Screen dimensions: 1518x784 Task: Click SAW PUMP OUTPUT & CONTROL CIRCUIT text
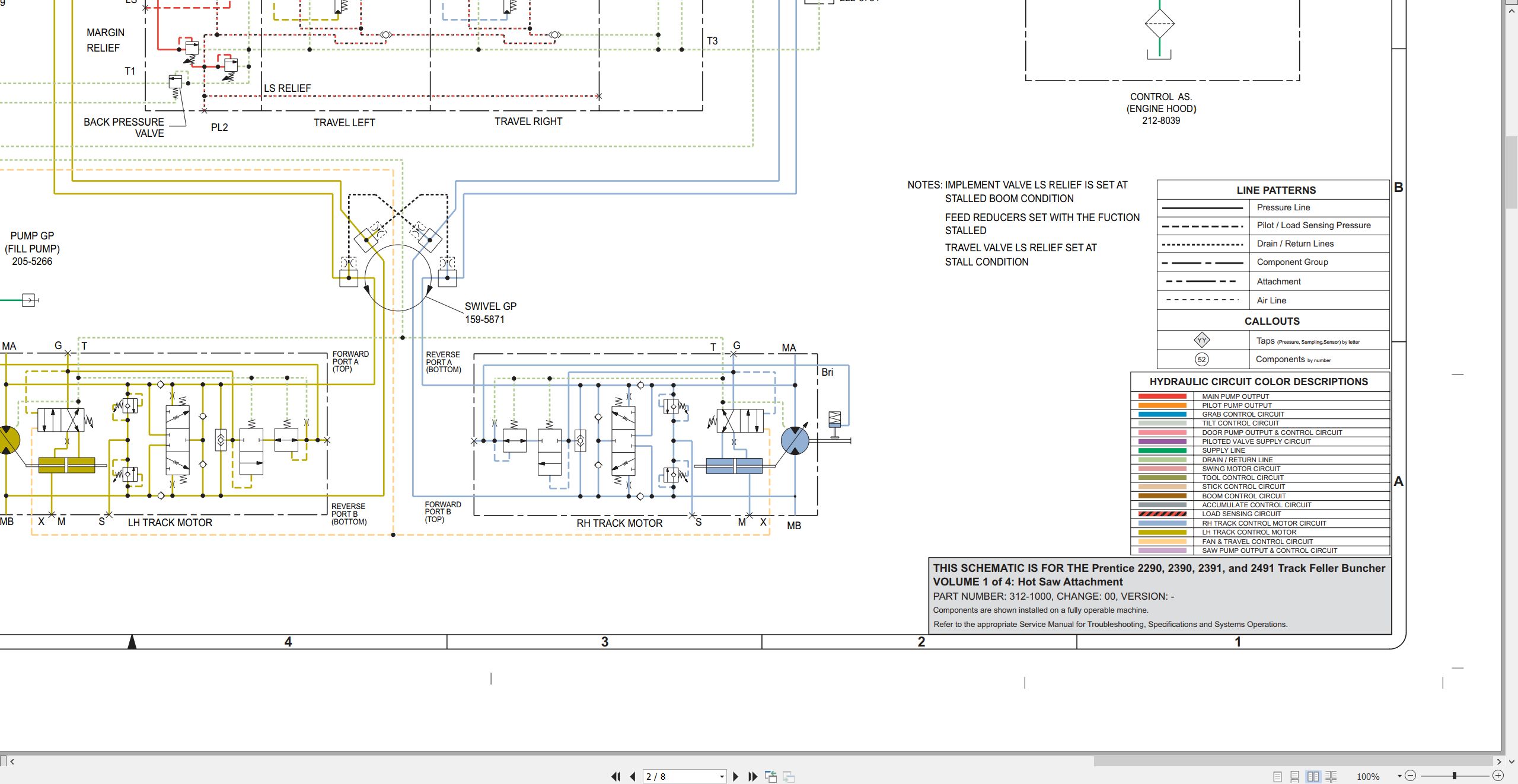coord(1270,551)
